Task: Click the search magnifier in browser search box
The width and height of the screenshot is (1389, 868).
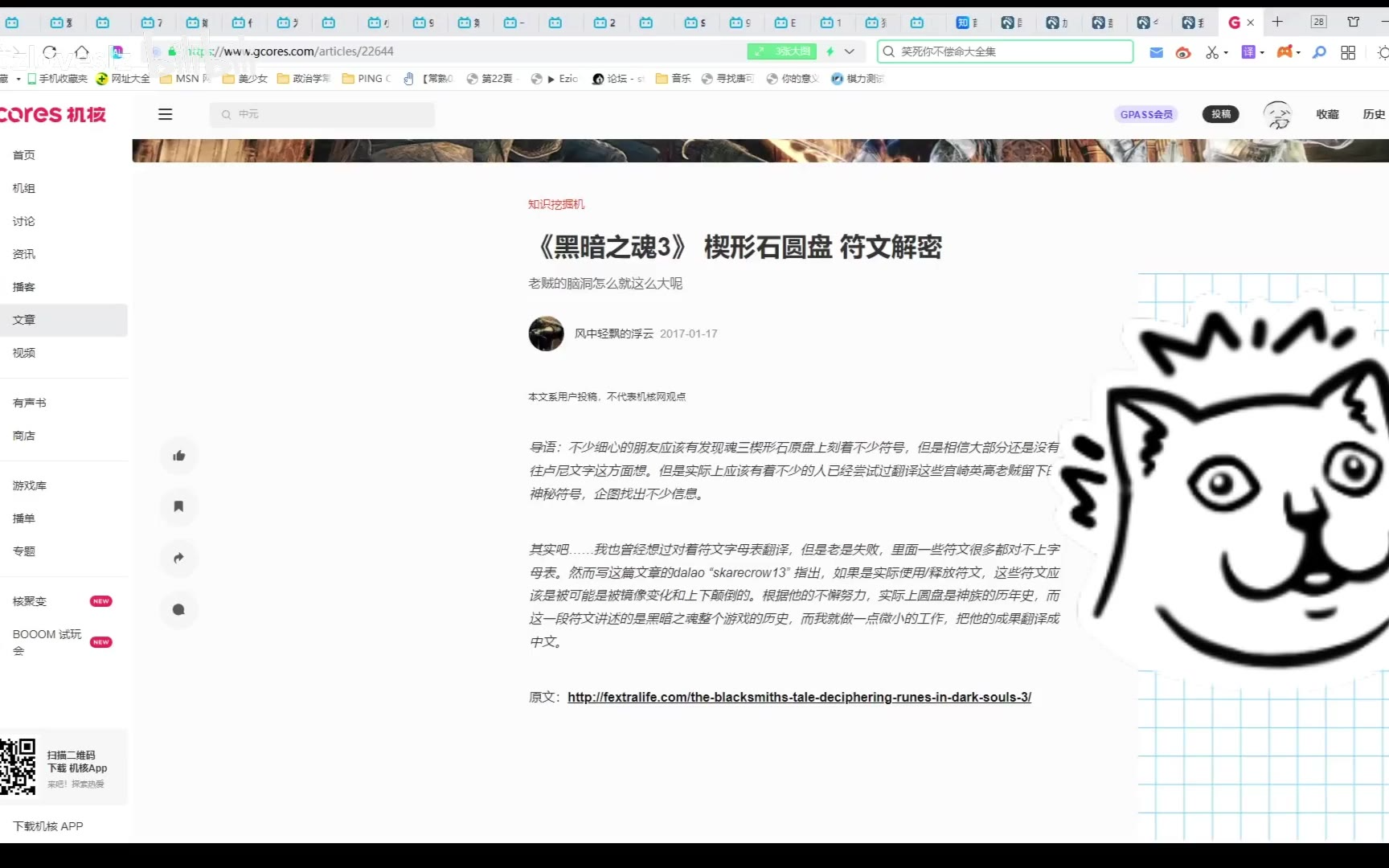Action: (x=888, y=51)
